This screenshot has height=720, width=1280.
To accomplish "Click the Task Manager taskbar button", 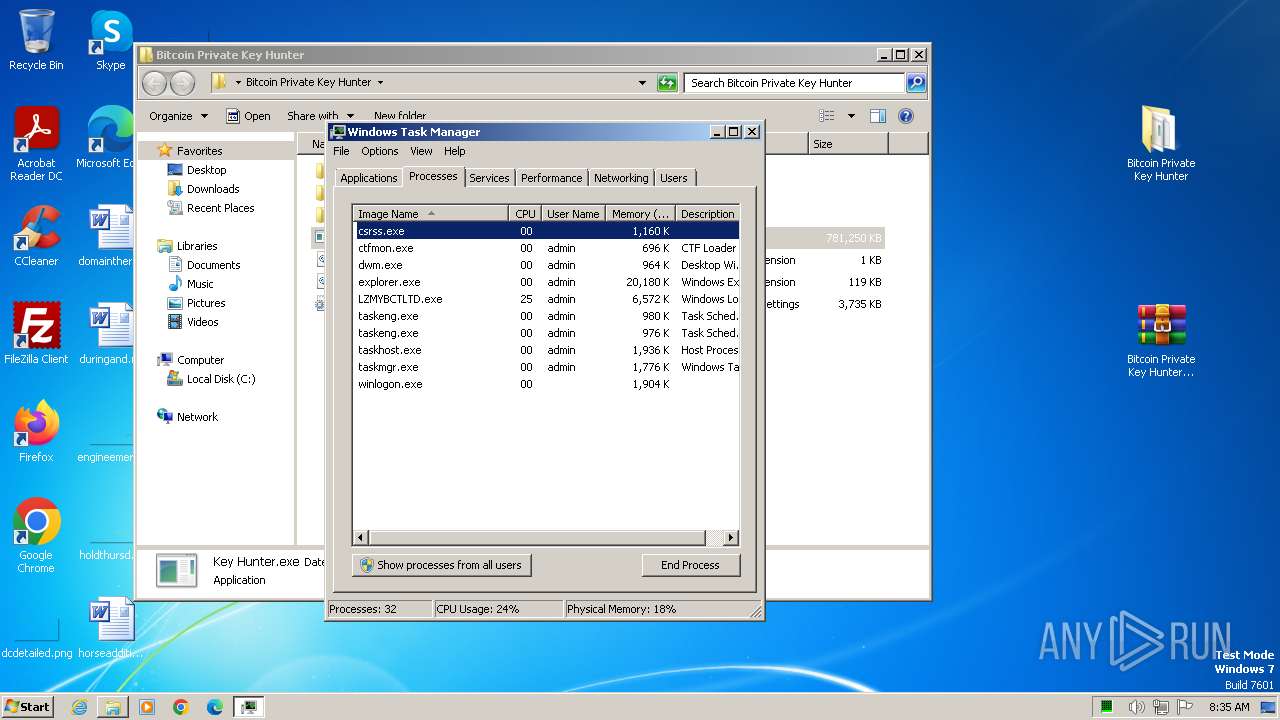I will pyautogui.click(x=249, y=707).
